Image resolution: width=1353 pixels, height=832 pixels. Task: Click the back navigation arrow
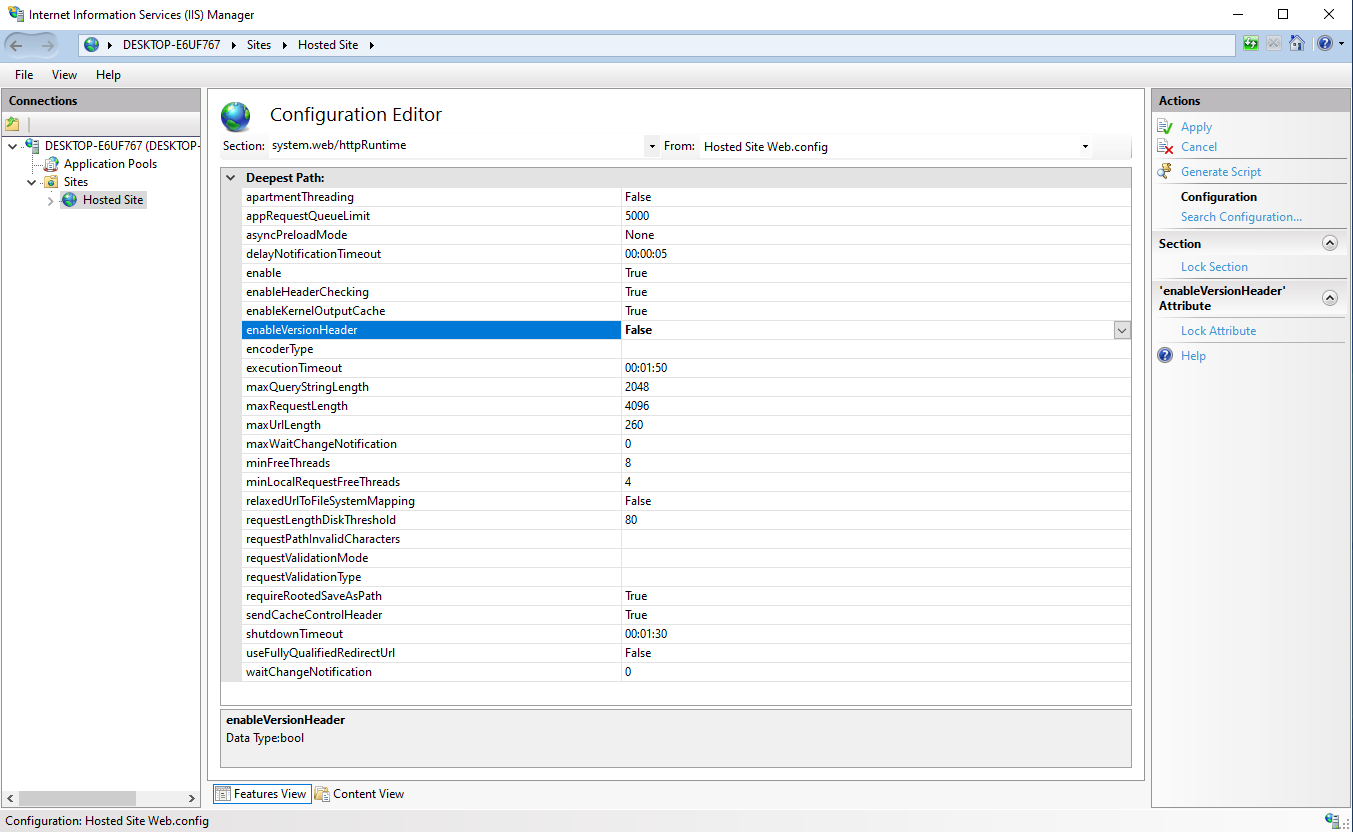click(x=16, y=44)
